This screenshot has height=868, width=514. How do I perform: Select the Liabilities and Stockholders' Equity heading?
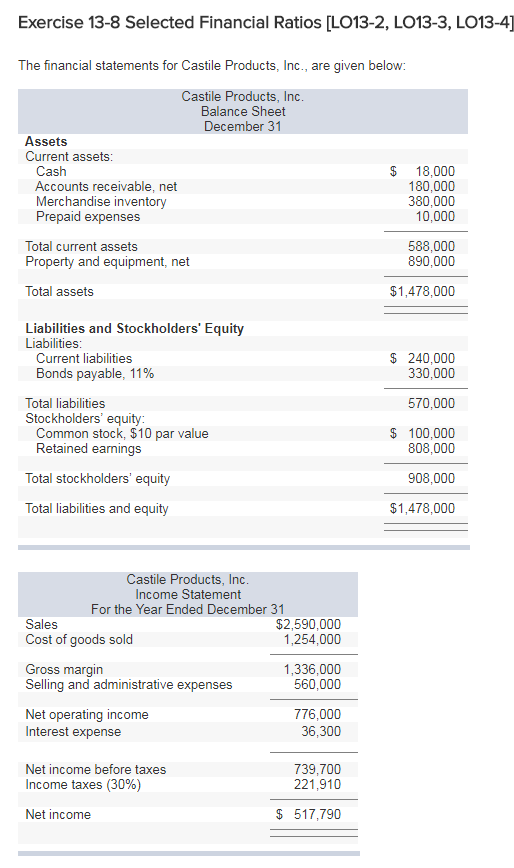pos(134,328)
